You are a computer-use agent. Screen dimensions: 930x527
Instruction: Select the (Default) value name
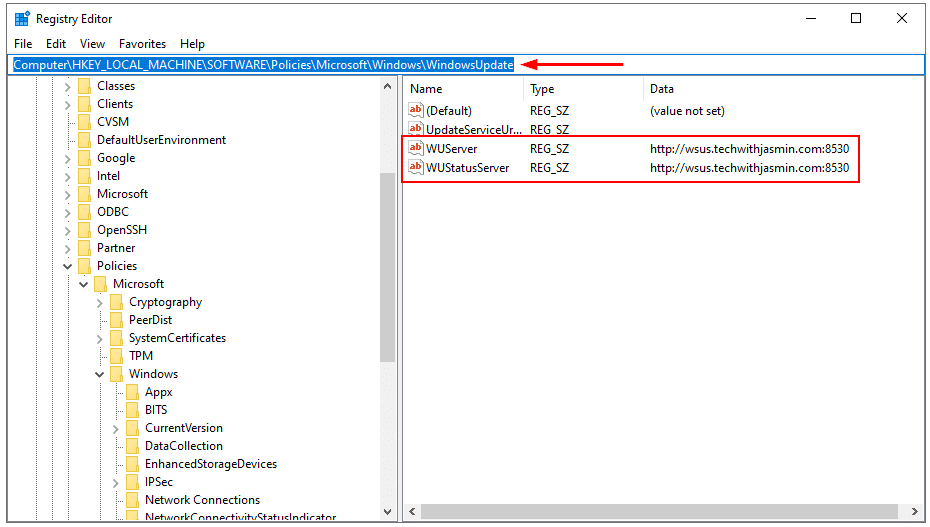pos(449,111)
